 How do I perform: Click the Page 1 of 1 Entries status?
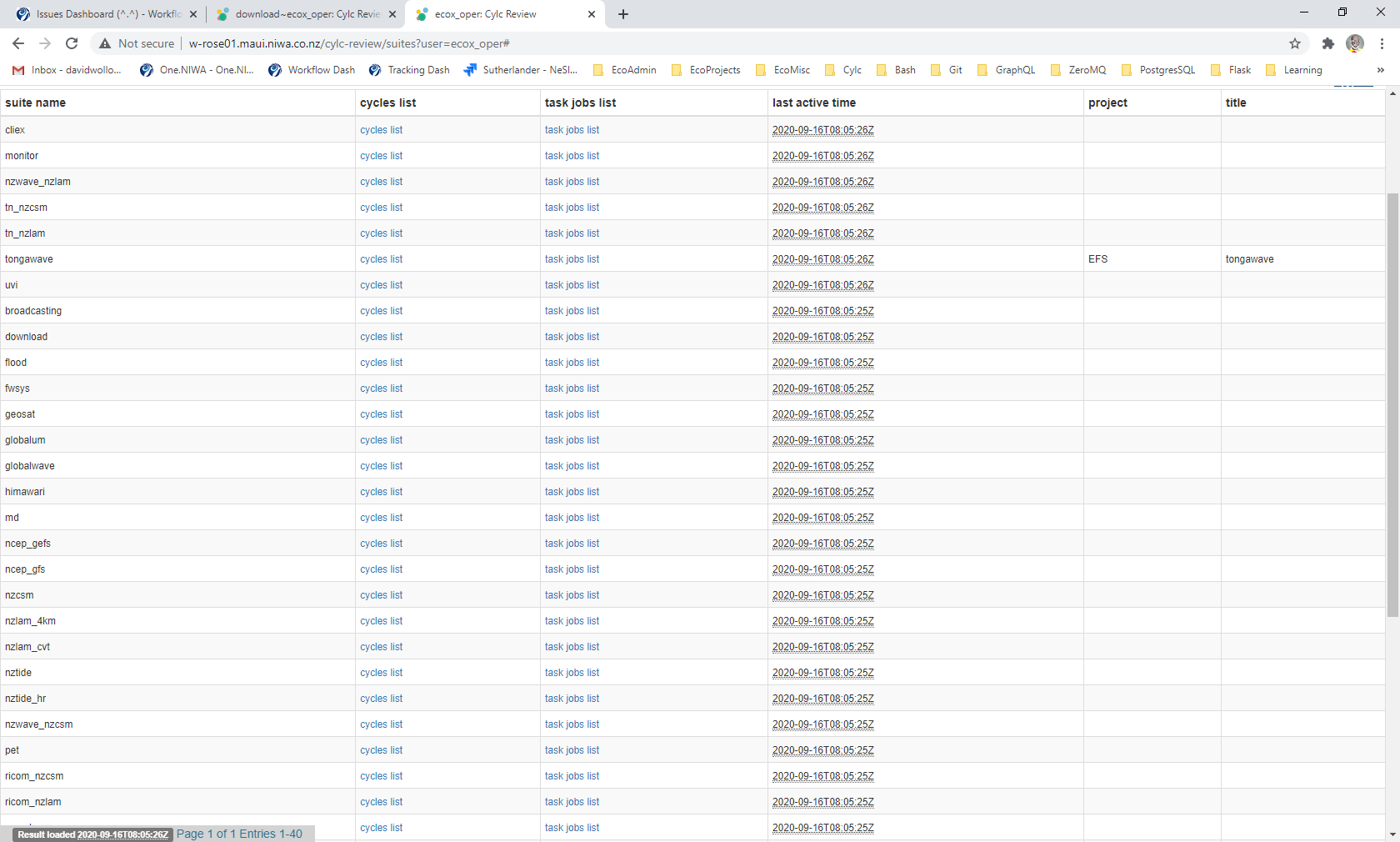point(239,834)
